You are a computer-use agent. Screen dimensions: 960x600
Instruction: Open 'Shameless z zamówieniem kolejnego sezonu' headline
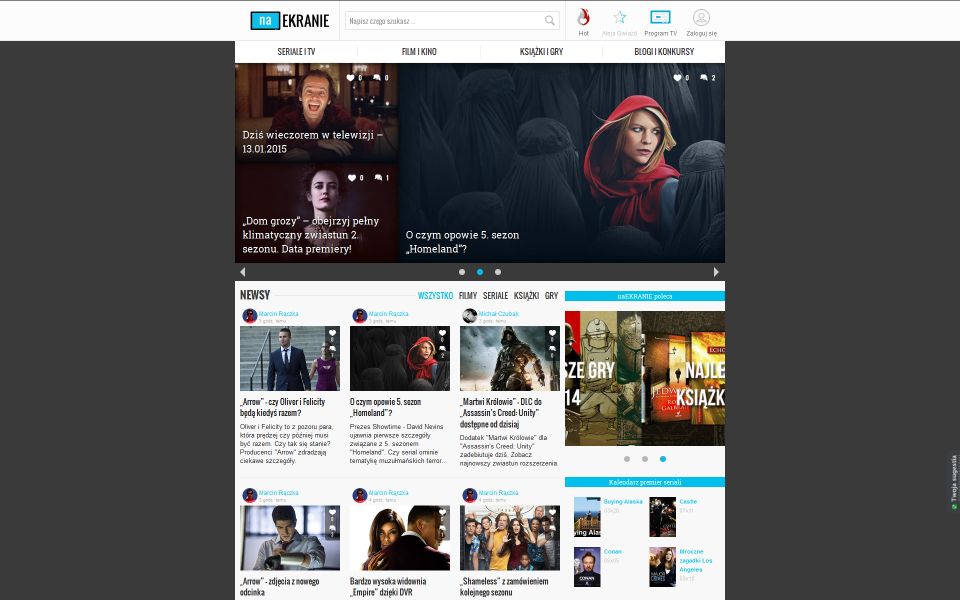[x=504, y=587]
